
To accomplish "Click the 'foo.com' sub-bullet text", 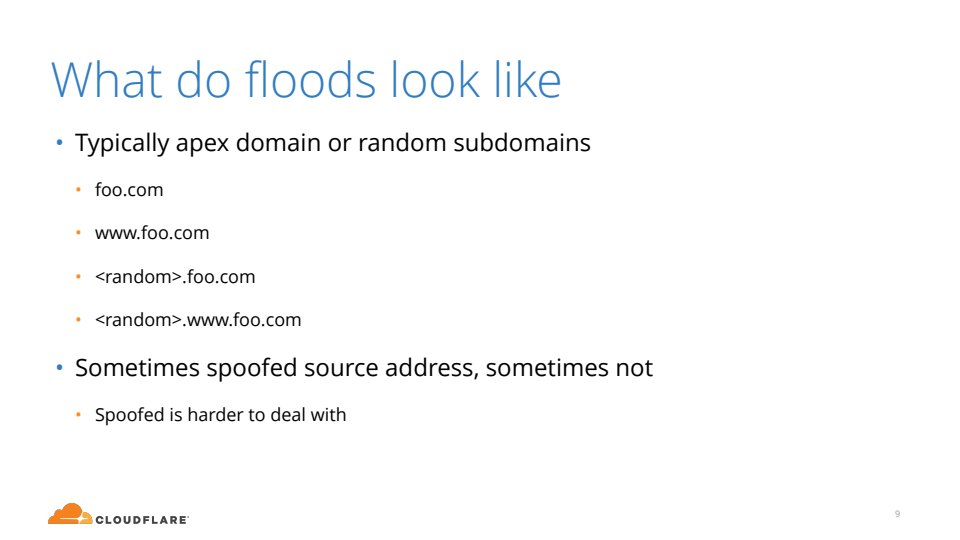I will tap(129, 190).
